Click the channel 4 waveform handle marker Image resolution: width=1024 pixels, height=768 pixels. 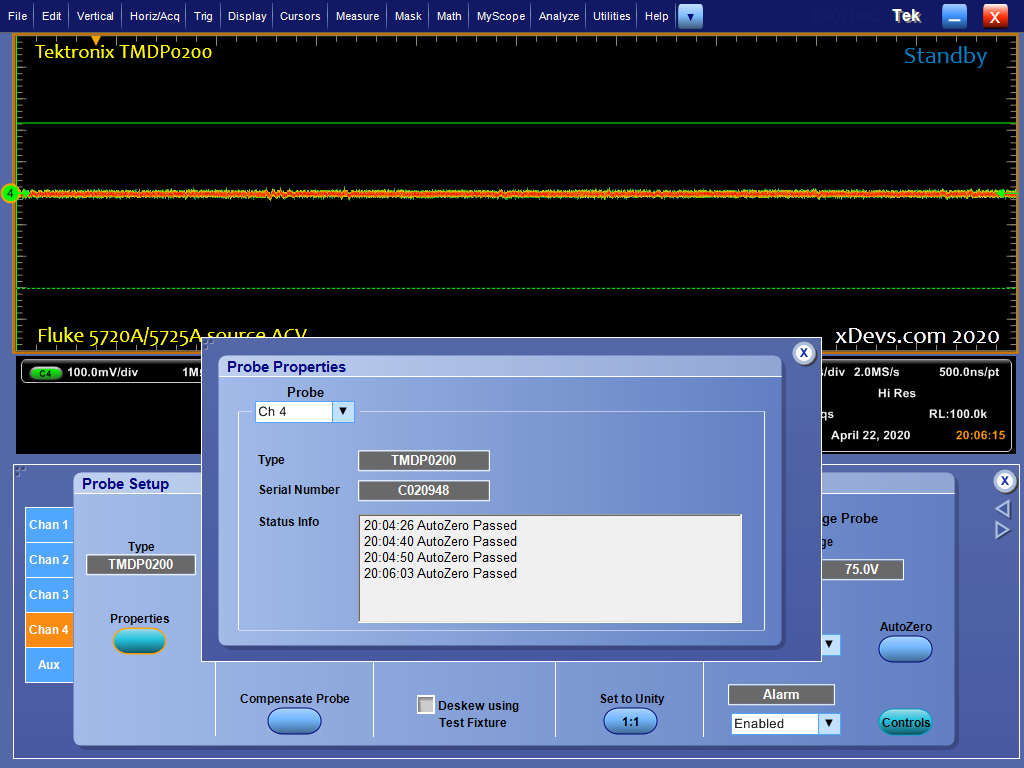(x=10, y=193)
